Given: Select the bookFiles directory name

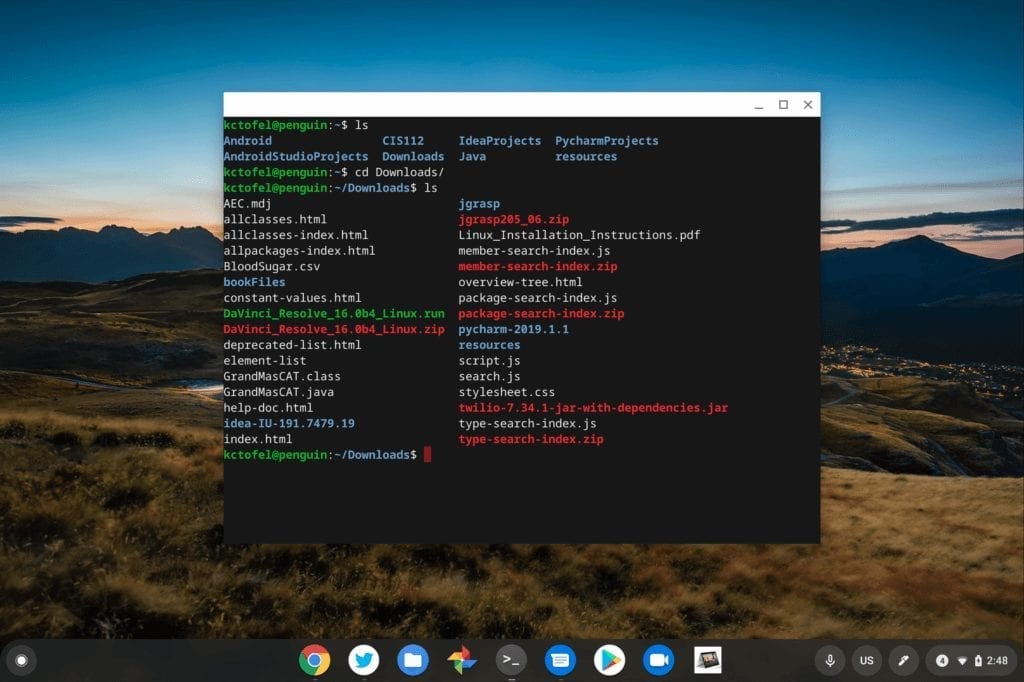Looking at the screenshot, I should 254,282.
